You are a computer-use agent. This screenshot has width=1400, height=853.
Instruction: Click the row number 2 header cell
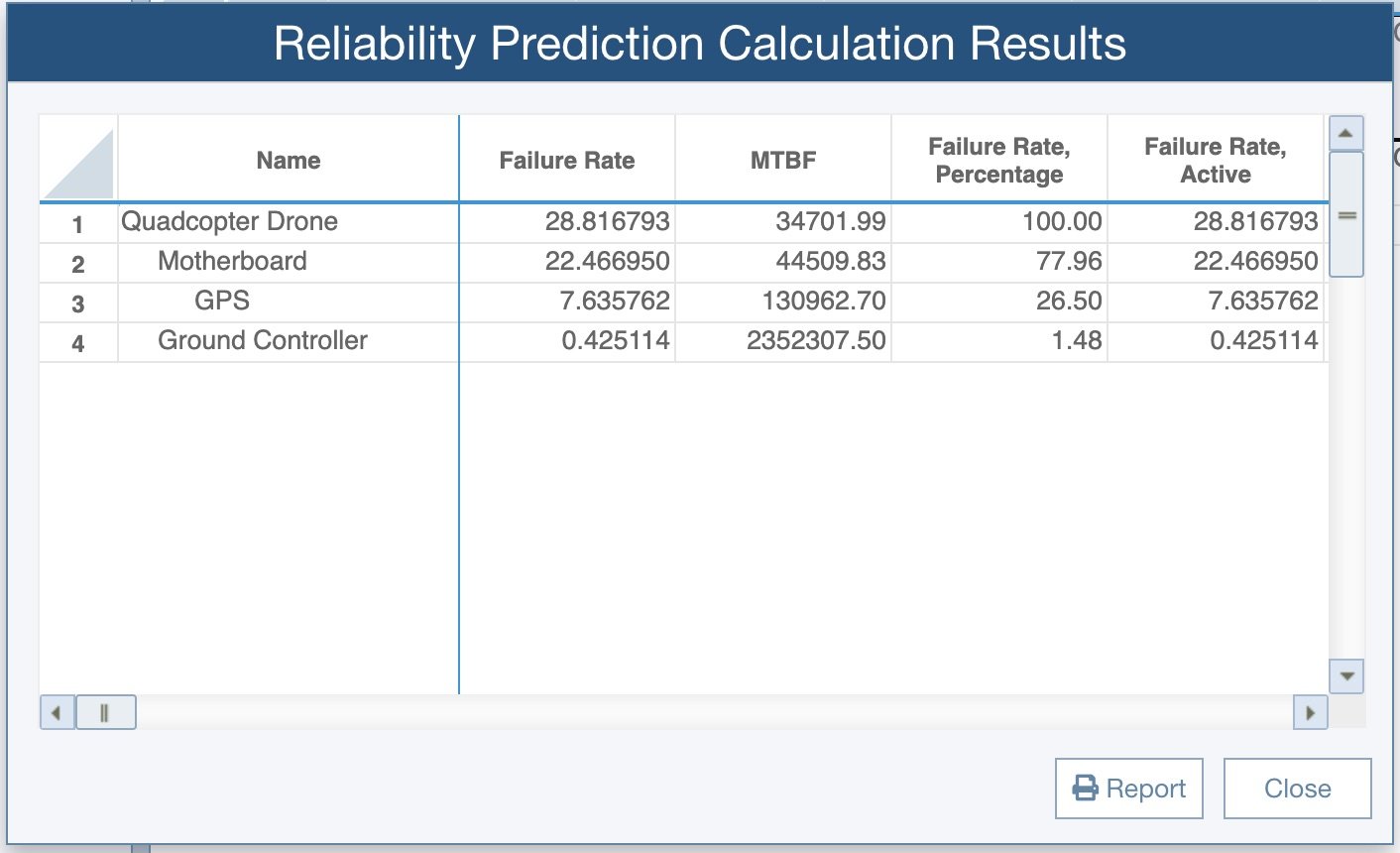pos(77,261)
